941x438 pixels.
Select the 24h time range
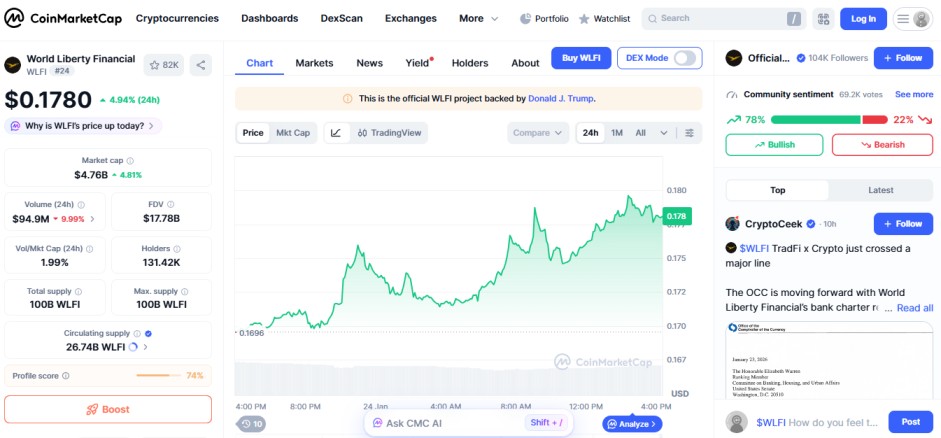click(591, 133)
